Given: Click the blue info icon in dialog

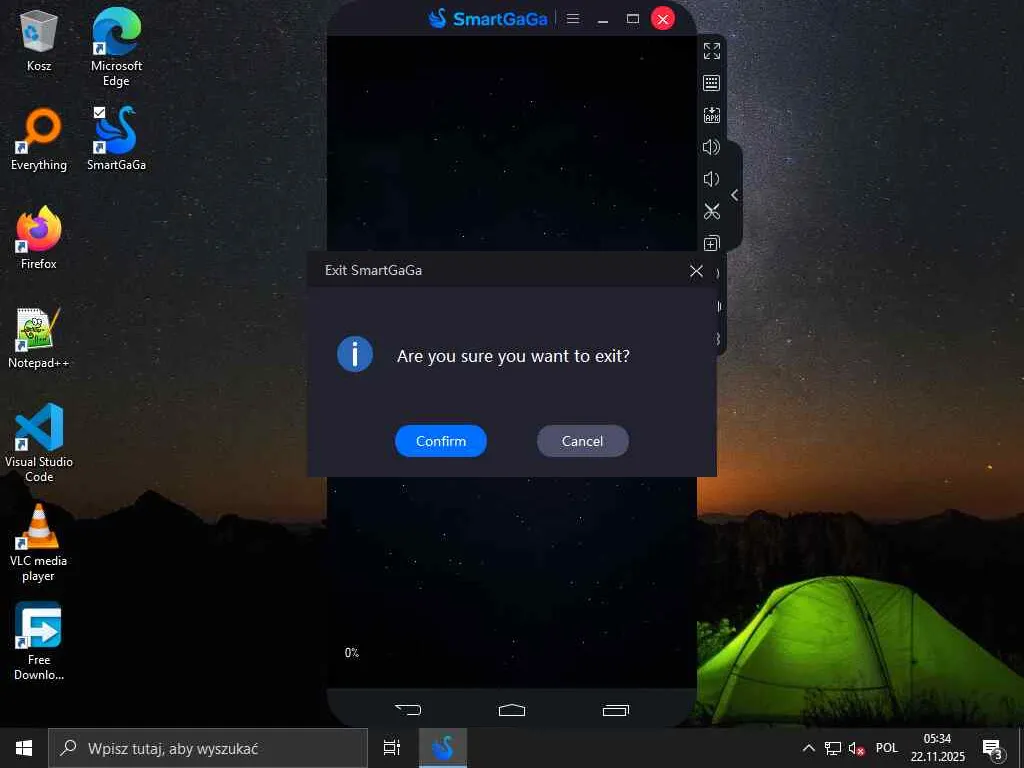Looking at the screenshot, I should coord(355,354).
